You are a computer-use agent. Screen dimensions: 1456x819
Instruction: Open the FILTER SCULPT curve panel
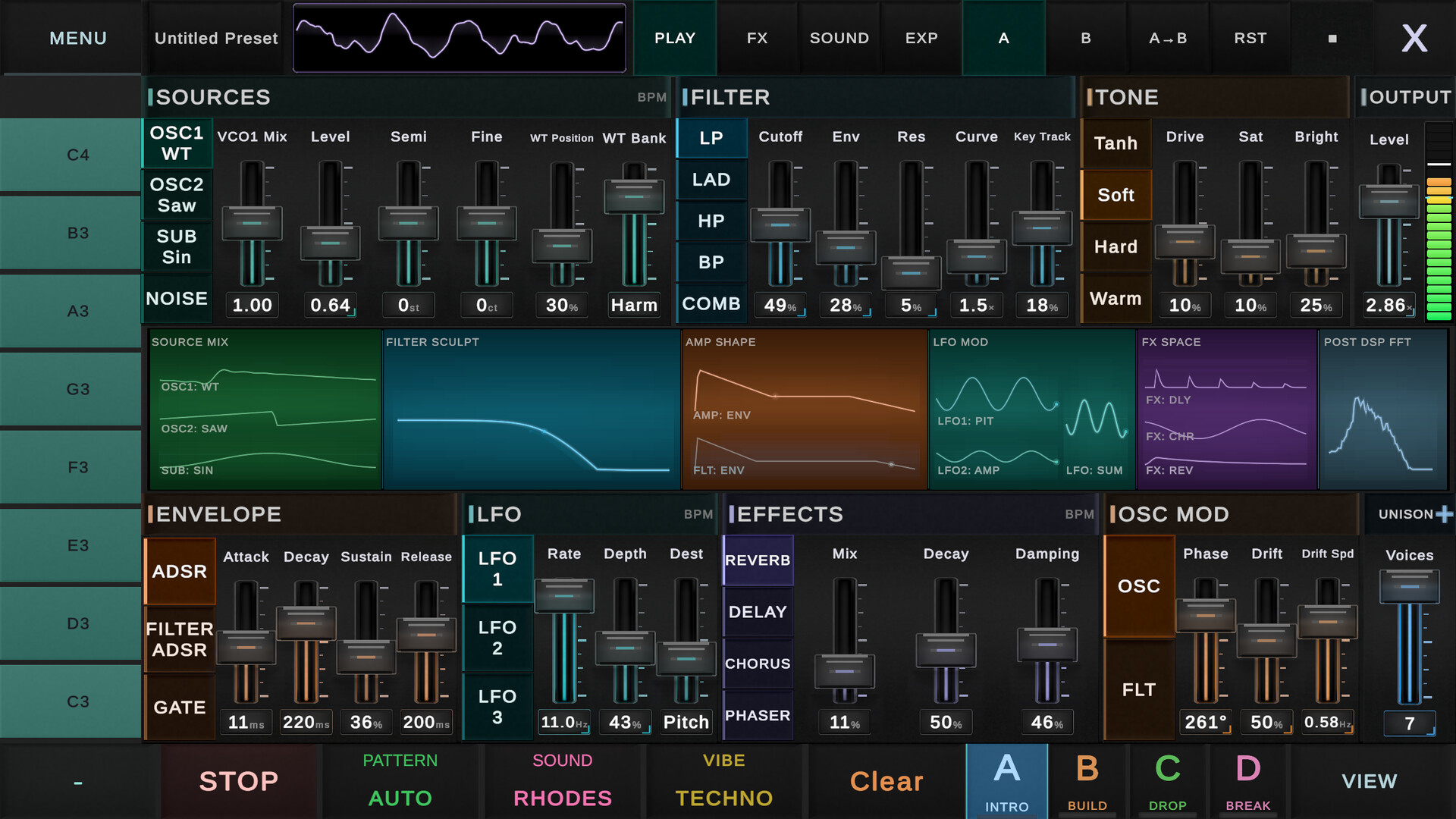point(532,409)
